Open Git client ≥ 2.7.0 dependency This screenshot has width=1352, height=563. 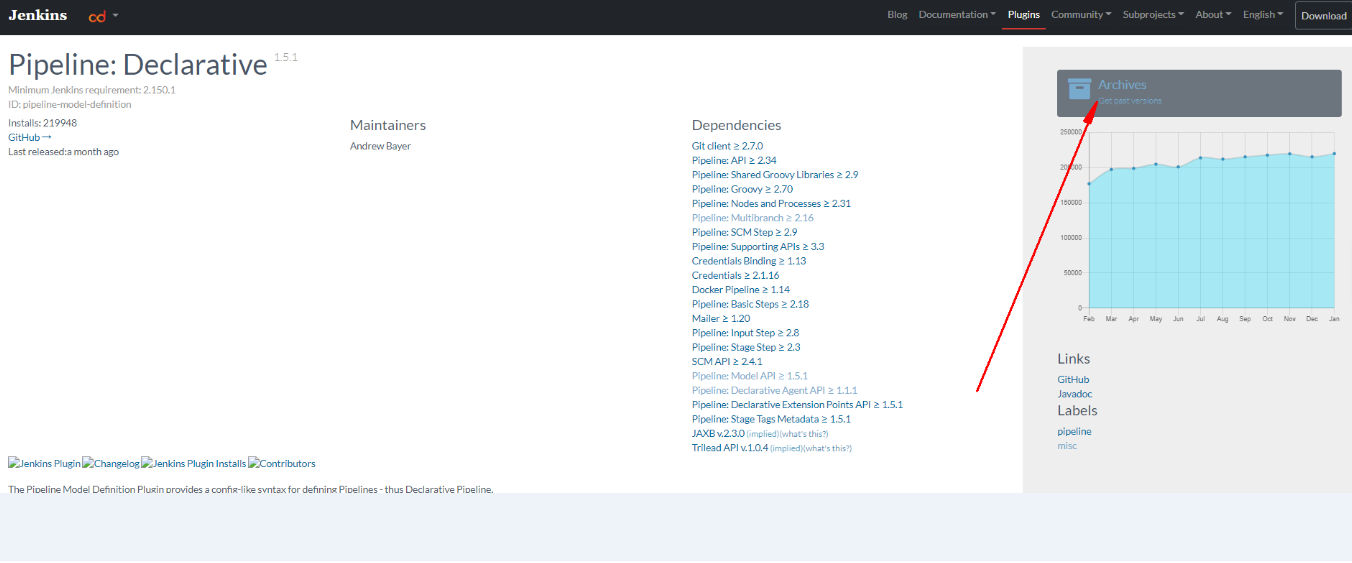tap(727, 146)
